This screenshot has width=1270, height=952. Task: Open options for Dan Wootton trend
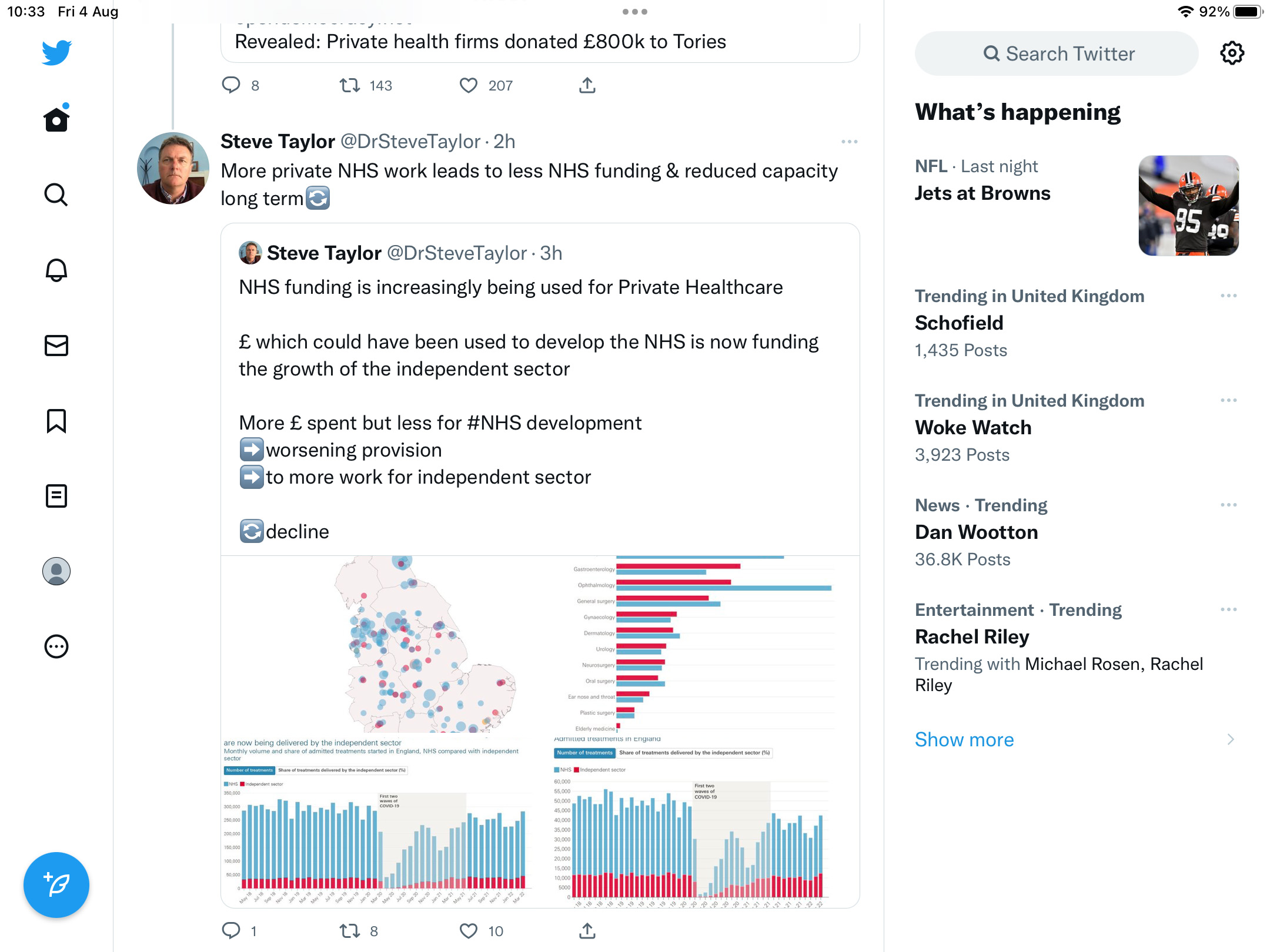(x=1228, y=505)
